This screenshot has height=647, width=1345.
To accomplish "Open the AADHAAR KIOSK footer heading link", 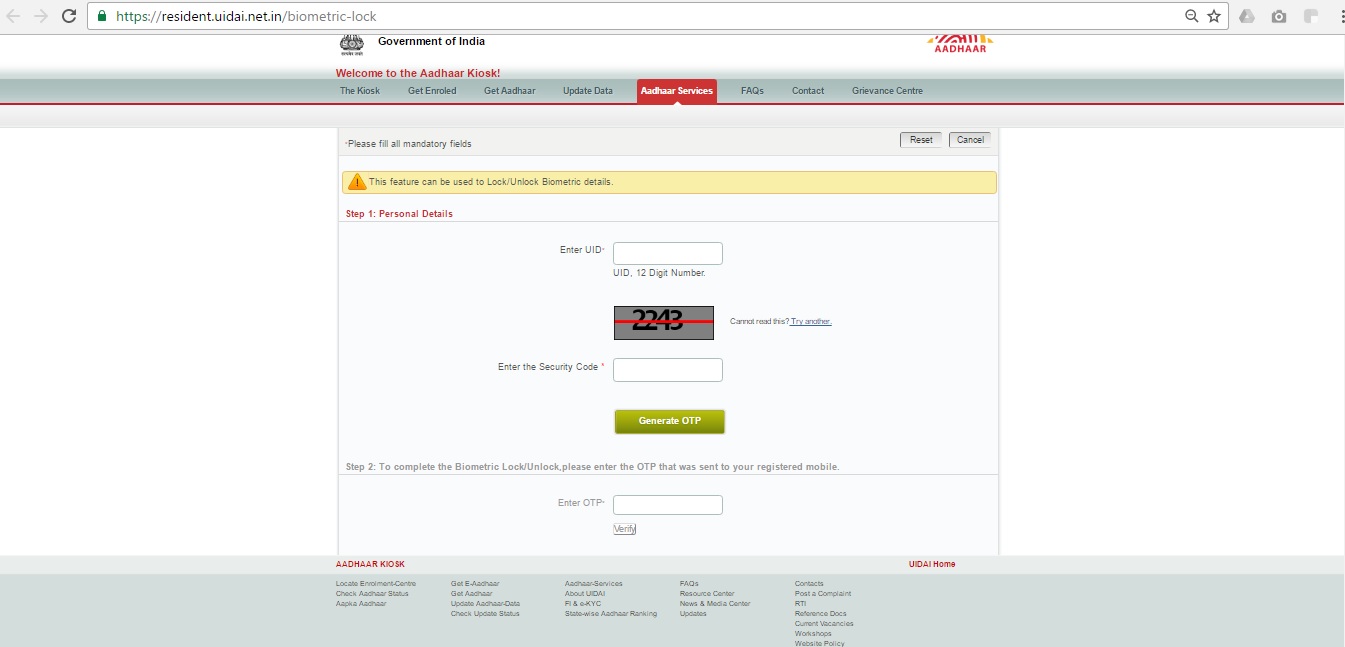I will [370, 564].
